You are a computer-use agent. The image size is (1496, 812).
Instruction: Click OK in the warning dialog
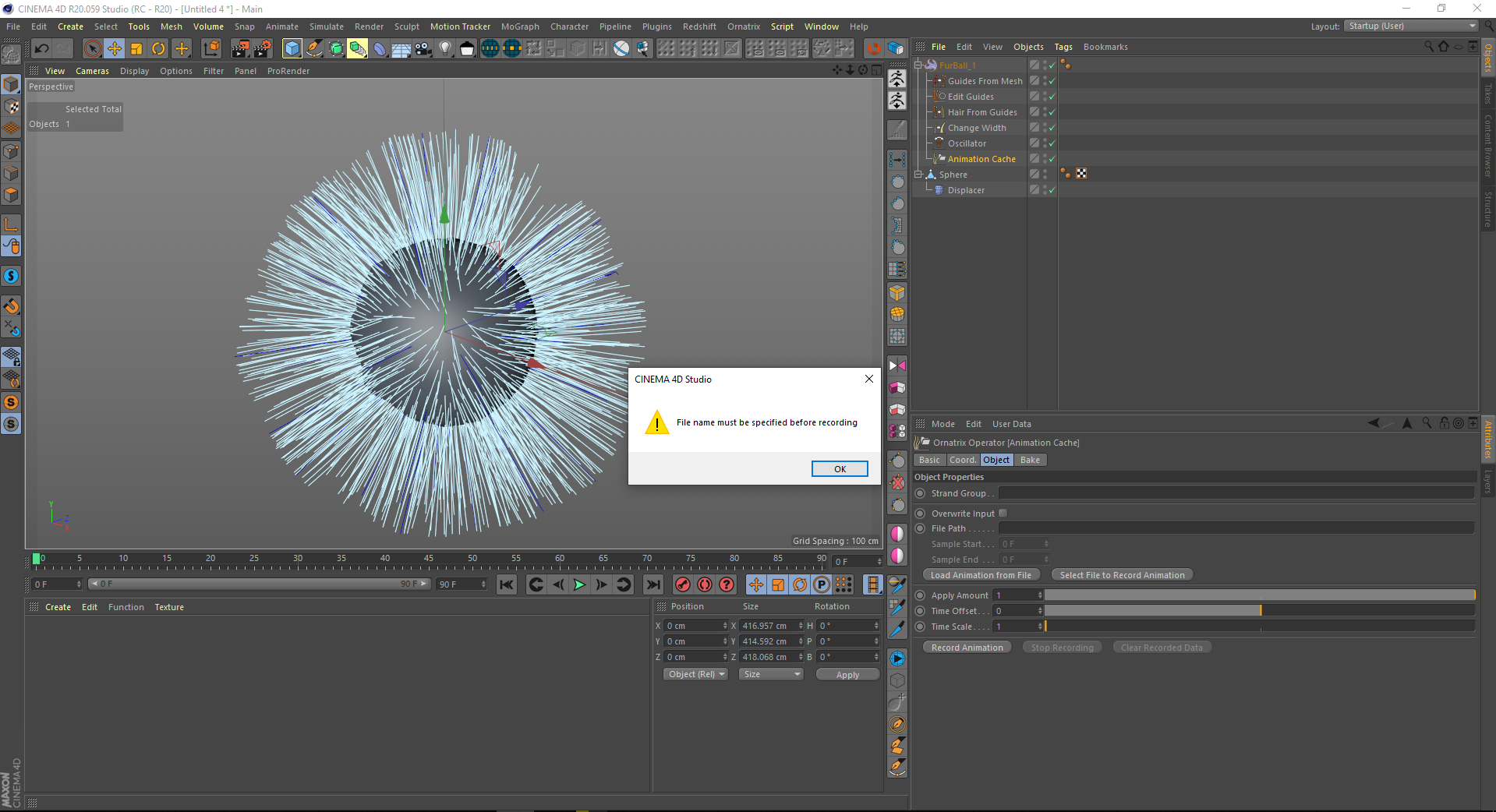coord(840,468)
